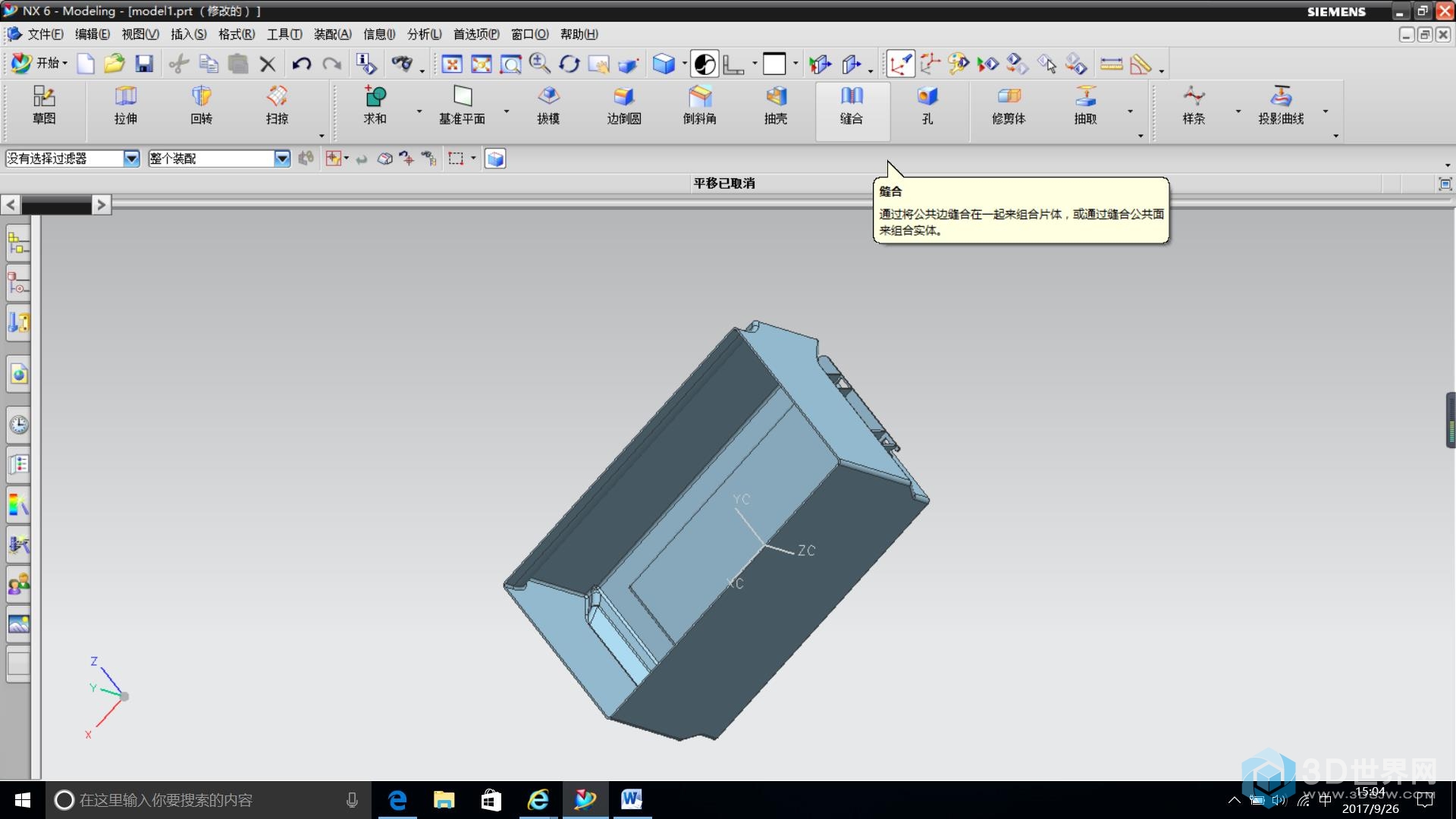The image size is (1456, 819).
Task: Undo the last action
Action: (301, 64)
